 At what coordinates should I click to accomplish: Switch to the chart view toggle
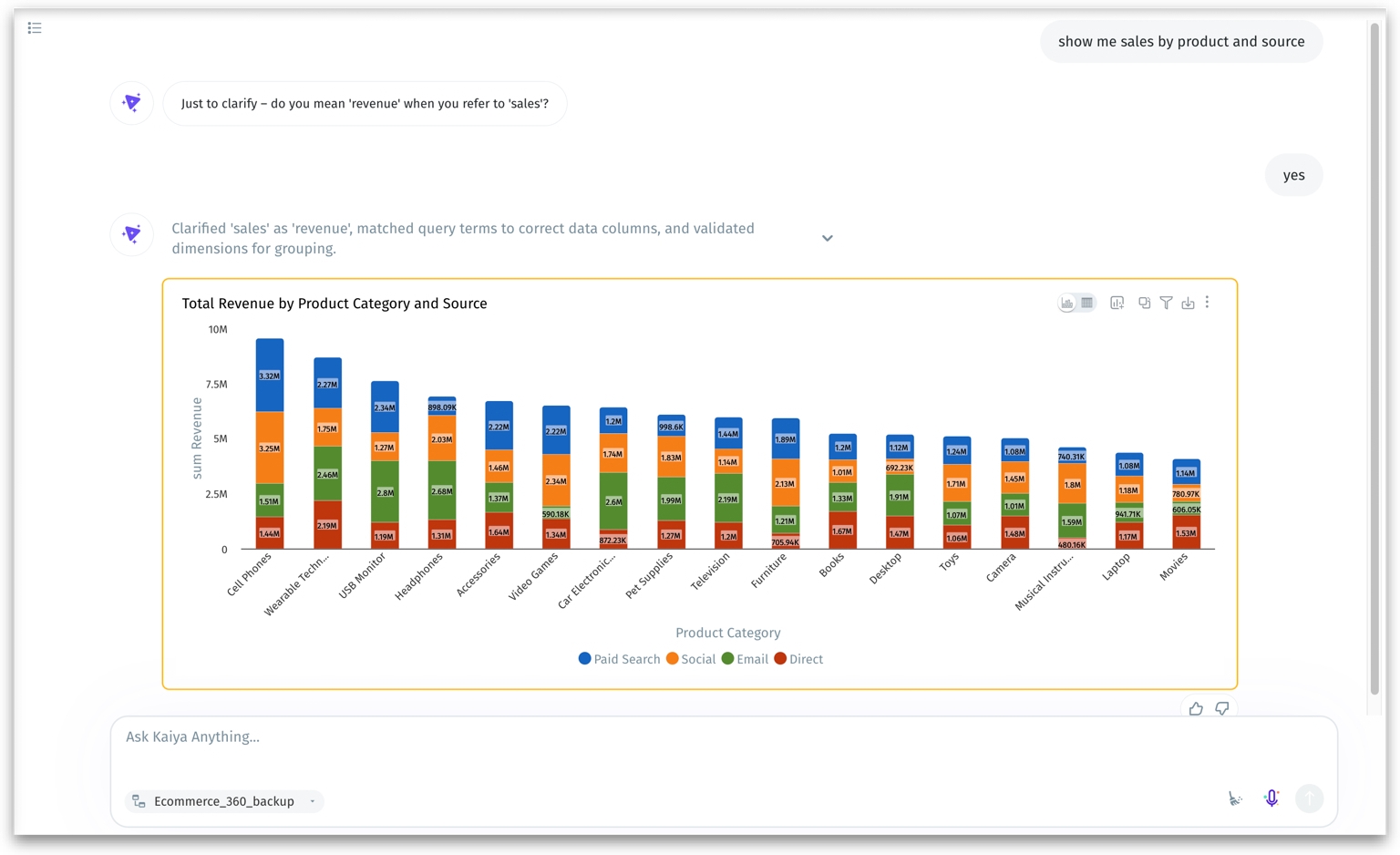(1067, 303)
